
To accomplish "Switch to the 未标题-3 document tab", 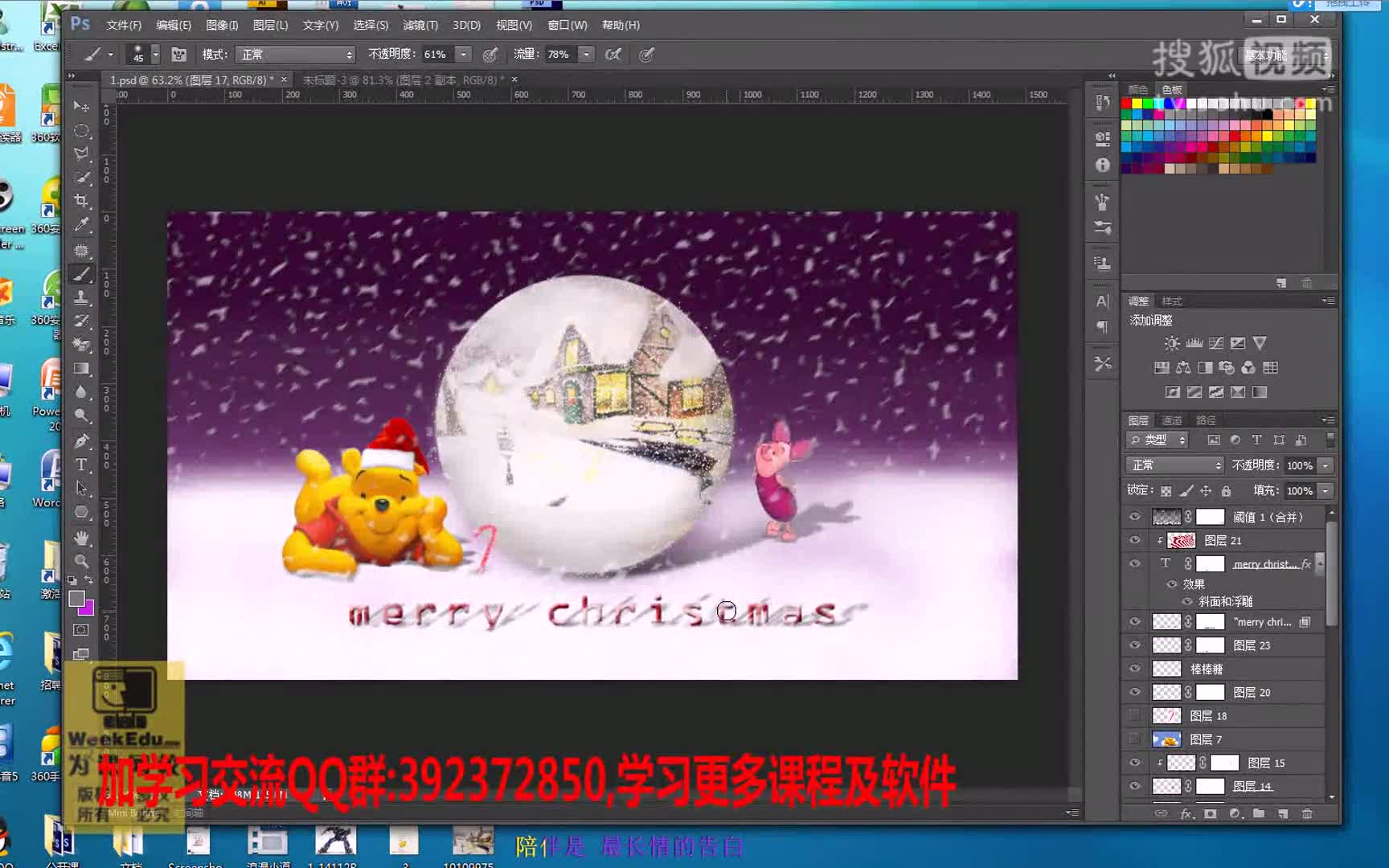I will pyautogui.click(x=404, y=80).
